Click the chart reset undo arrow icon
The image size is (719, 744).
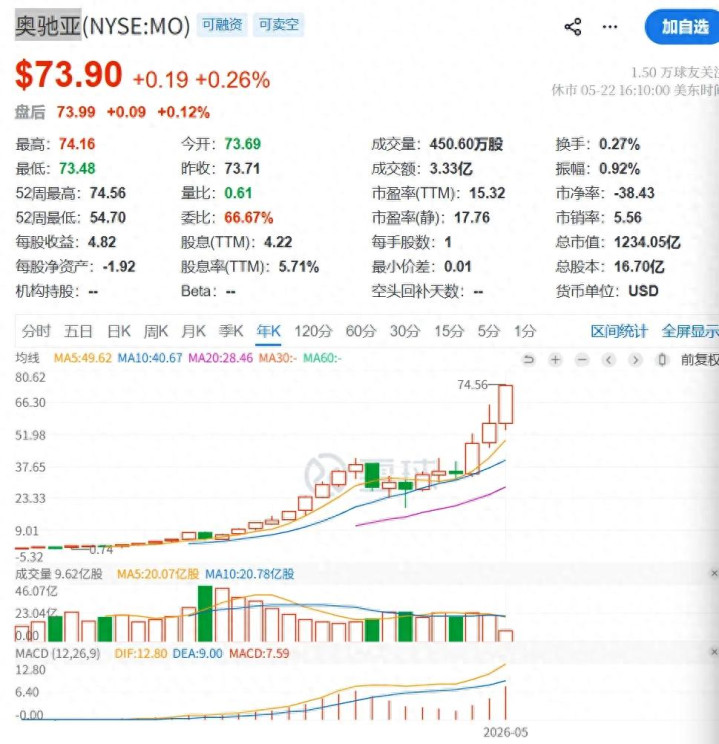coord(528,360)
